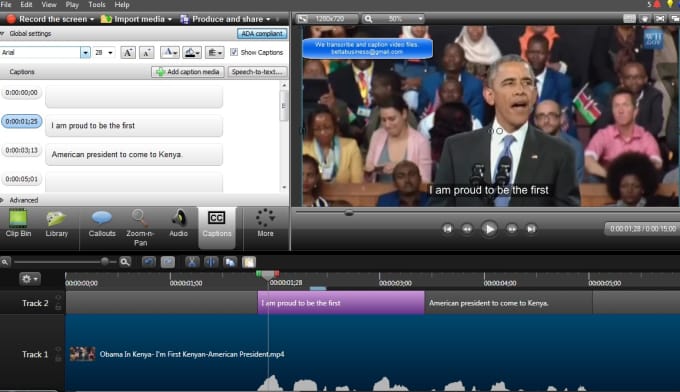The height and width of the screenshot is (392, 680).
Task: Click the cut scissors icon on timeline toolbar
Action: tap(192, 262)
